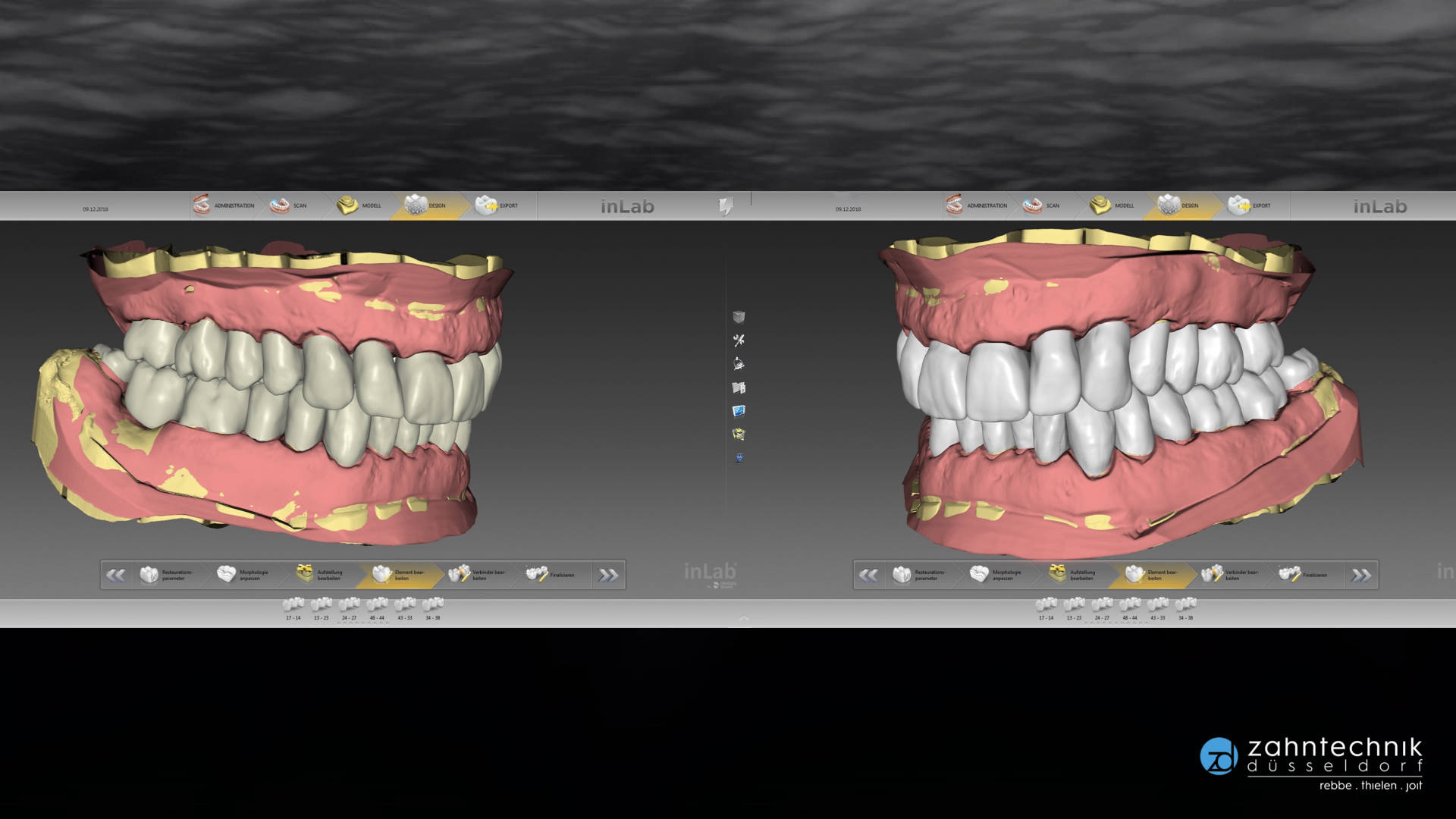The height and width of the screenshot is (819, 1456).
Task: Open Verbinder bearbeiten step in left window
Action: click(477, 576)
